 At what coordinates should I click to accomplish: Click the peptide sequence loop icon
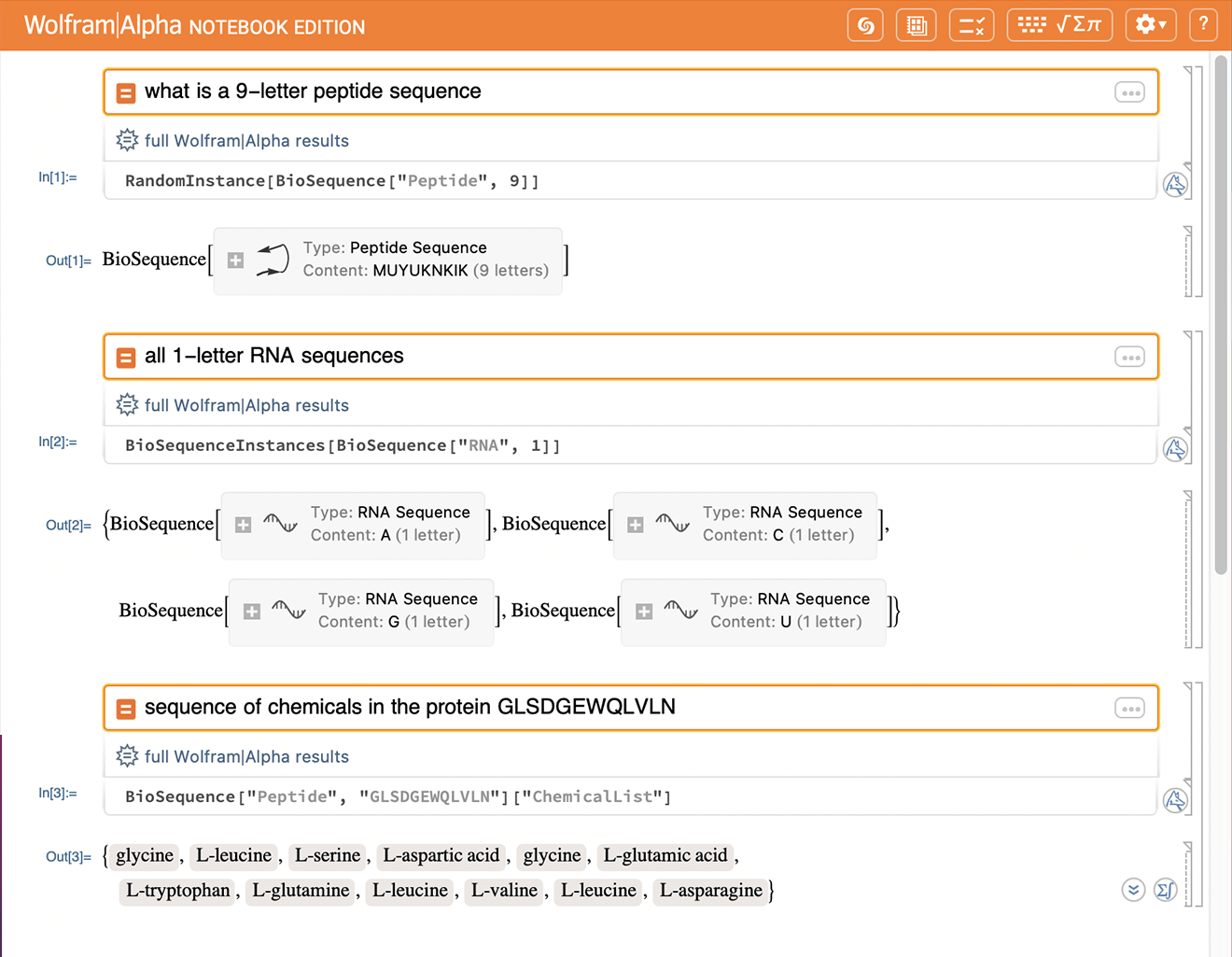(x=272, y=260)
